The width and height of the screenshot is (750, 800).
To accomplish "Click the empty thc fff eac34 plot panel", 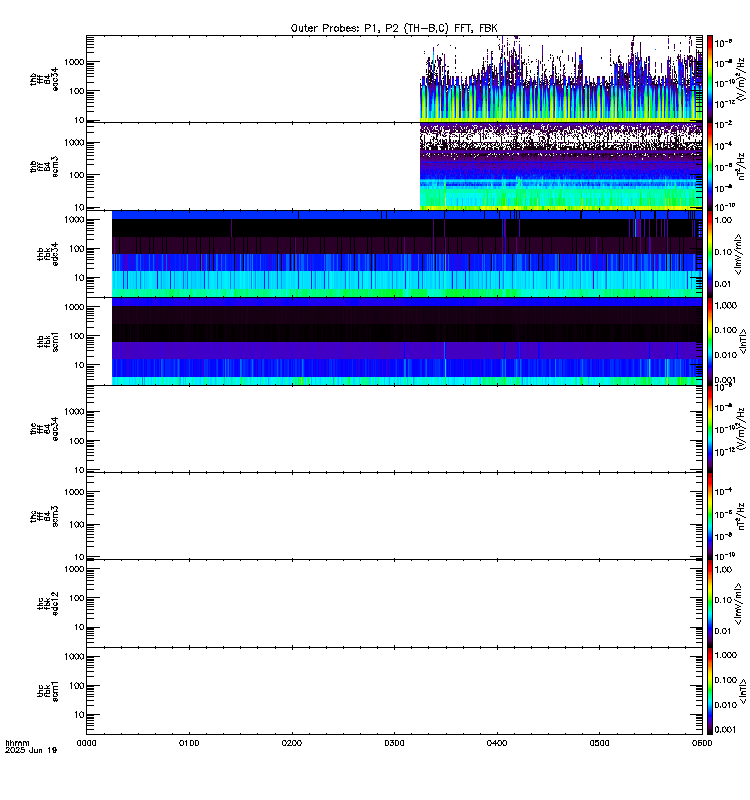I will 394,429.
